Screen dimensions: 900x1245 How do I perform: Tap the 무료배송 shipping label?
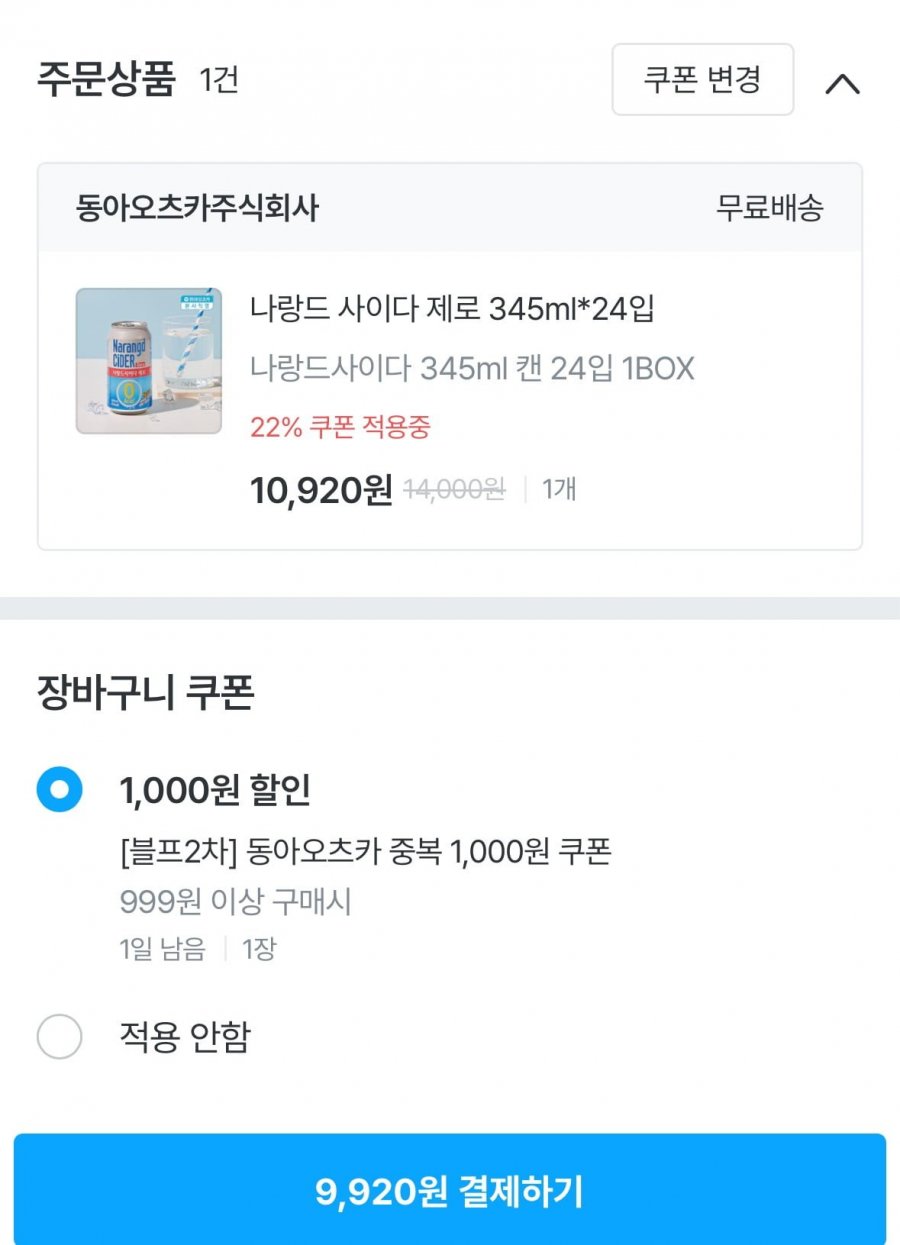pos(770,208)
